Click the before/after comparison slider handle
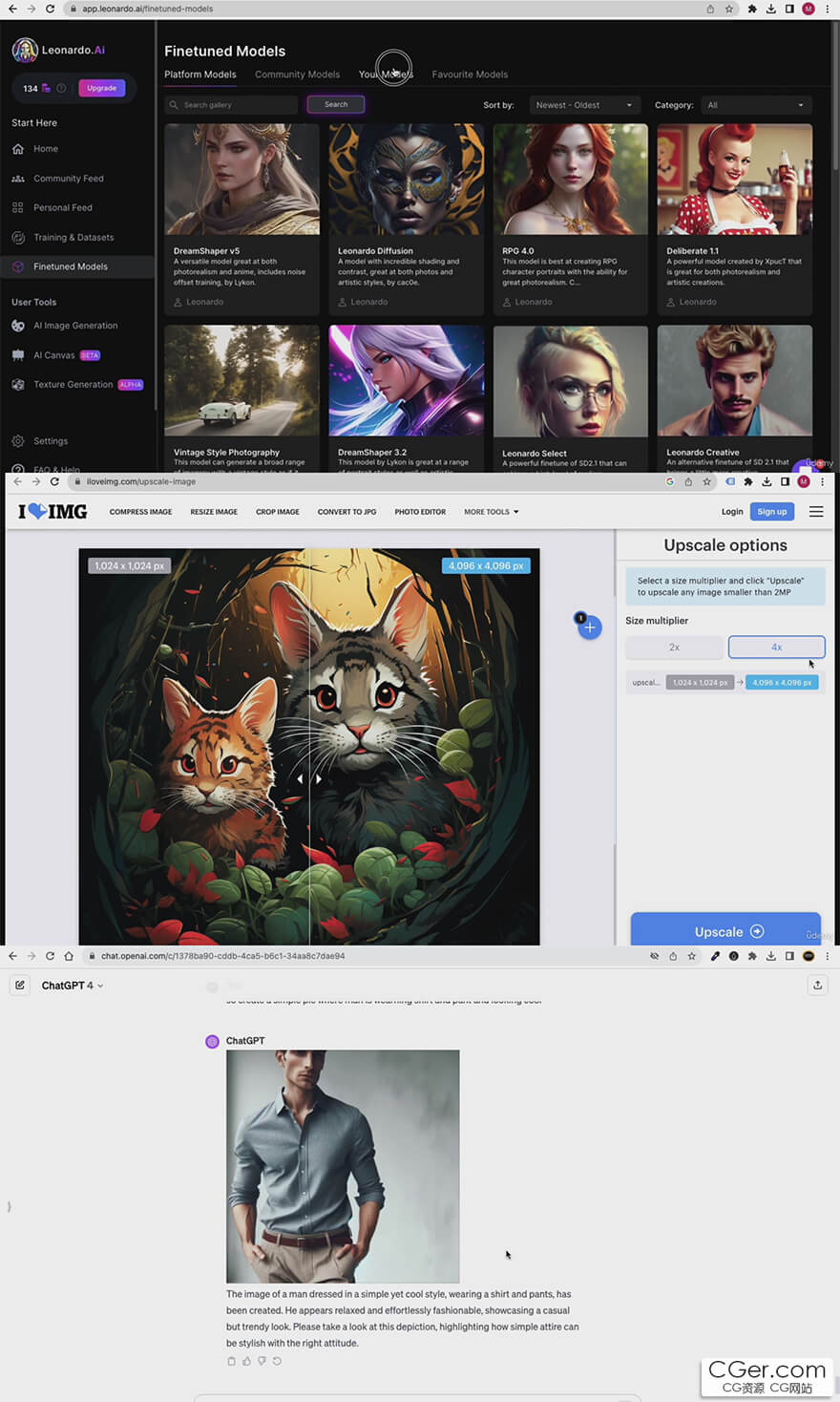Screen dimensions: 840x1402 click(x=309, y=779)
